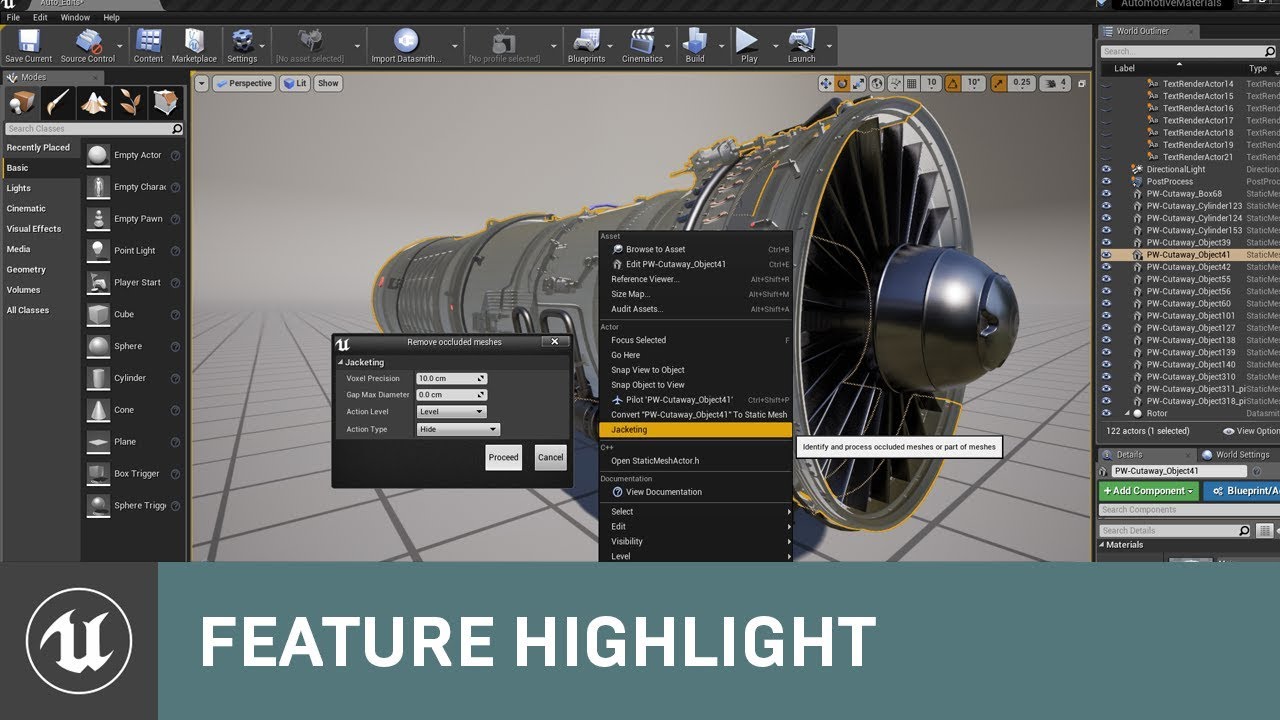
Task: Click the Import Datasmith toolbar icon
Action: [405, 41]
